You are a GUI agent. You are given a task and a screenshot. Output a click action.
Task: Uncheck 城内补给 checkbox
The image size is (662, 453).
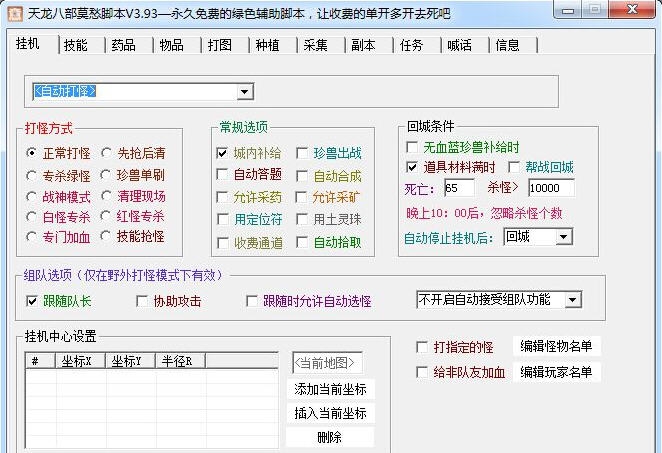[x=222, y=153]
